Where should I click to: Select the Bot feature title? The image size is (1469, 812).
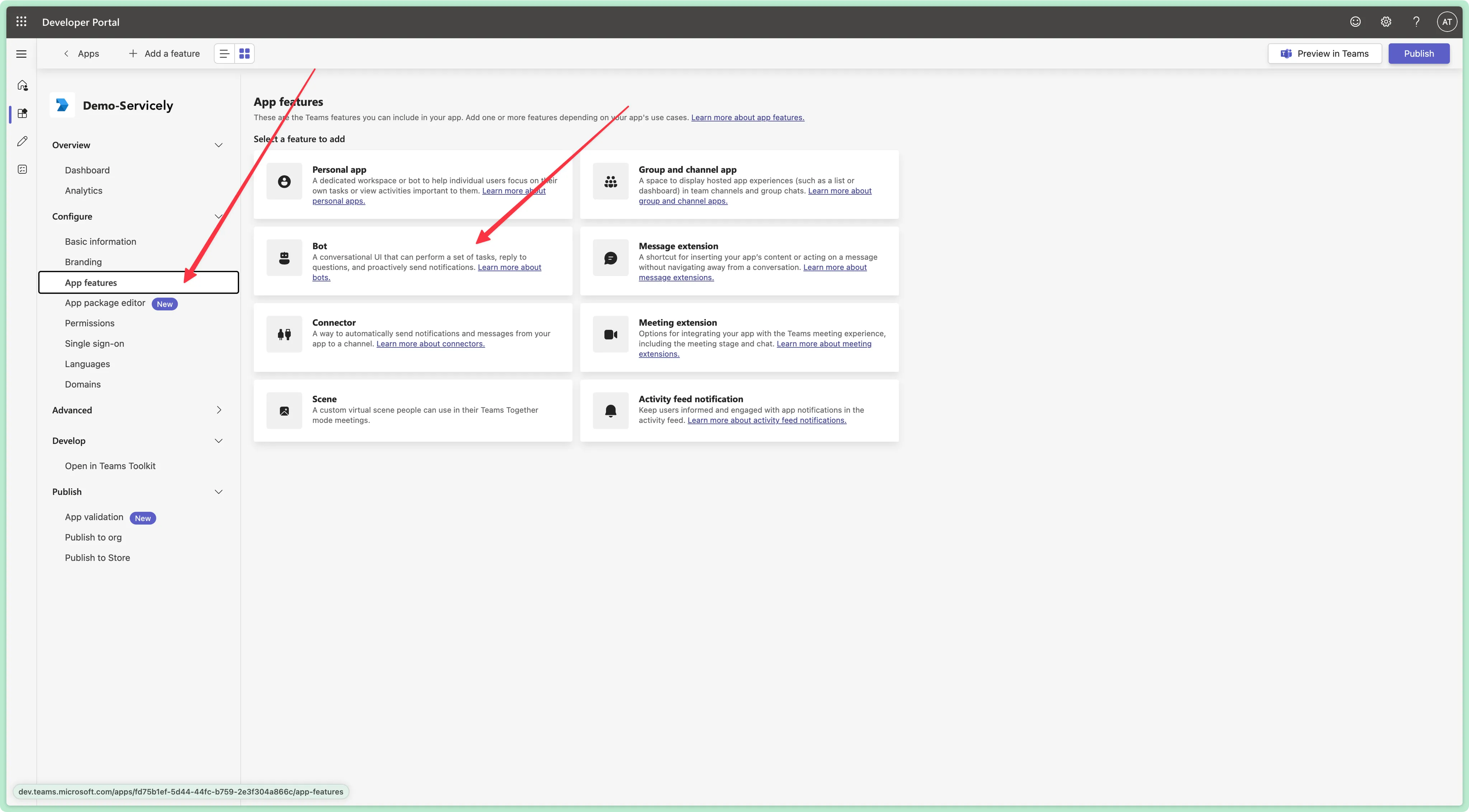click(x=319, y=246)
